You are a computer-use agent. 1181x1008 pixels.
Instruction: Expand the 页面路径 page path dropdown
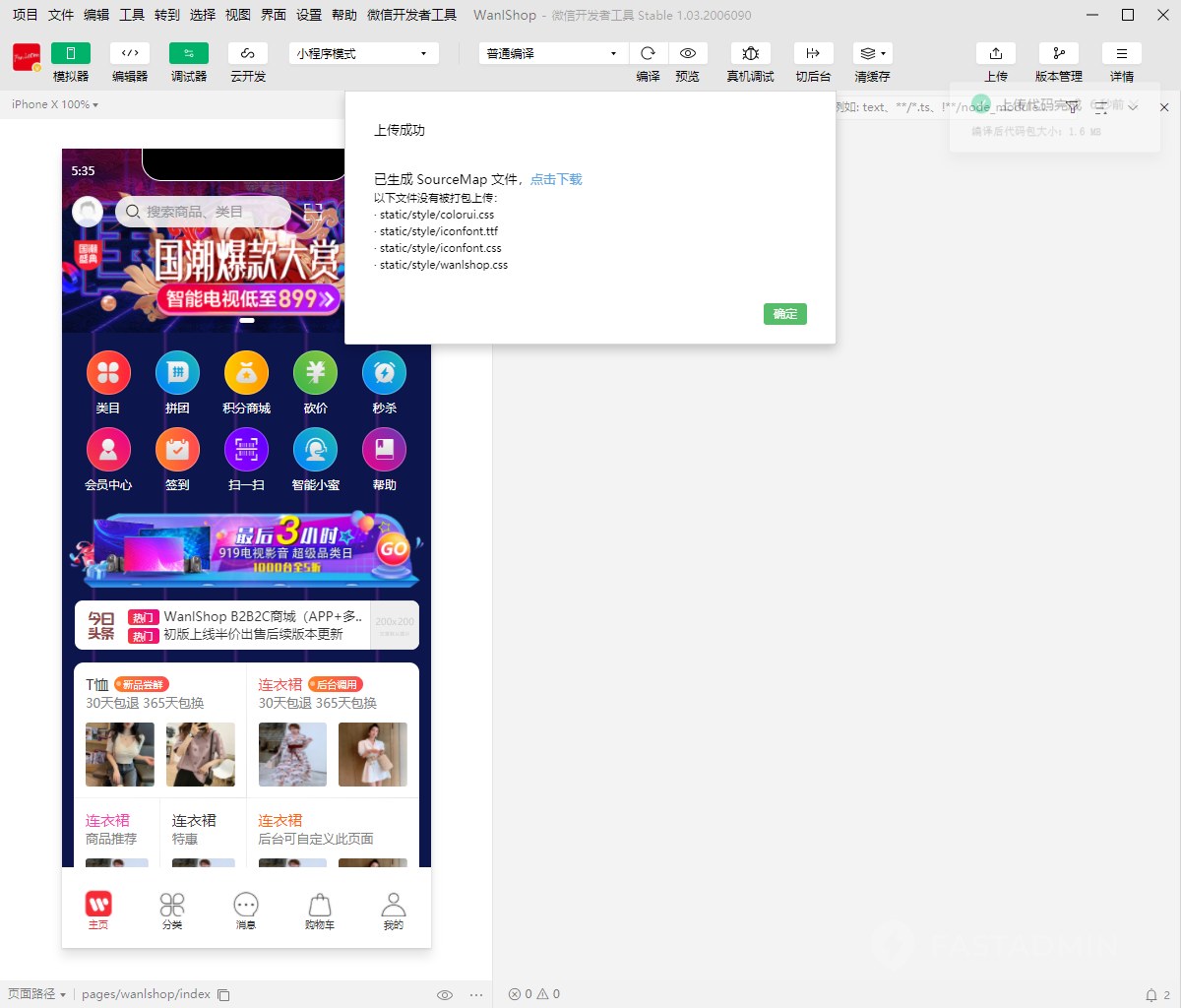(36, 994)
